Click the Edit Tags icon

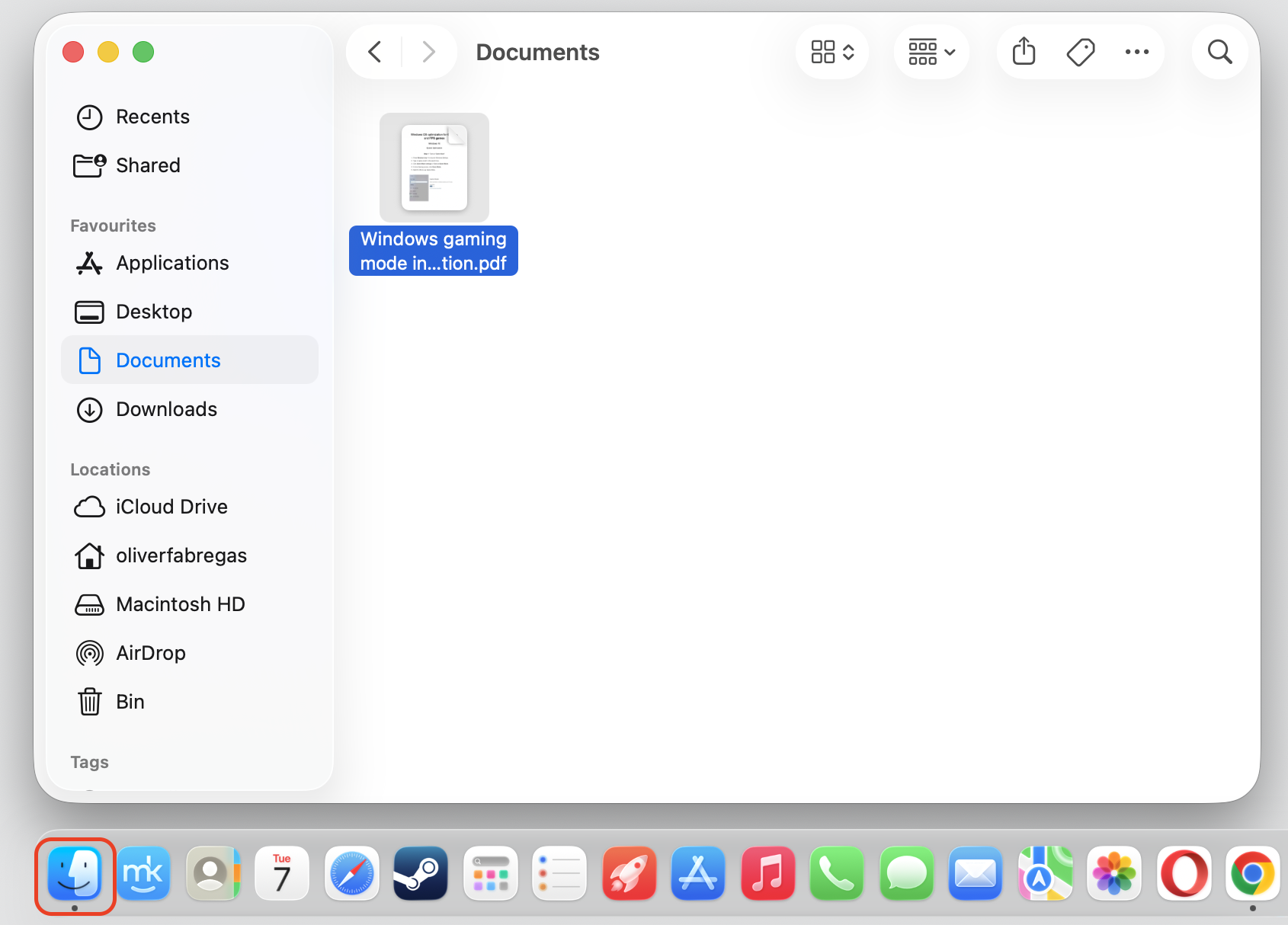pyautogui.click(x=1080, y=52)
